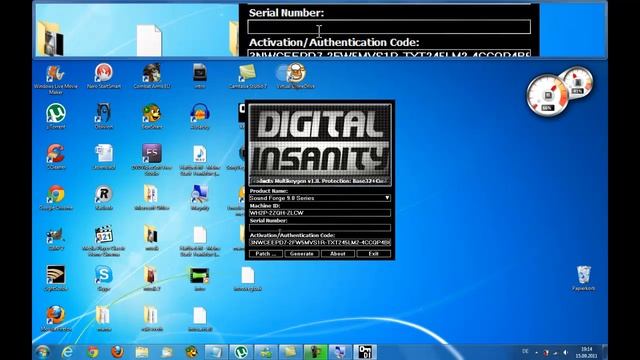Click the empty Serial Number field in keygen window
This screenshot has width=640, height=360.
coord(320,227)
